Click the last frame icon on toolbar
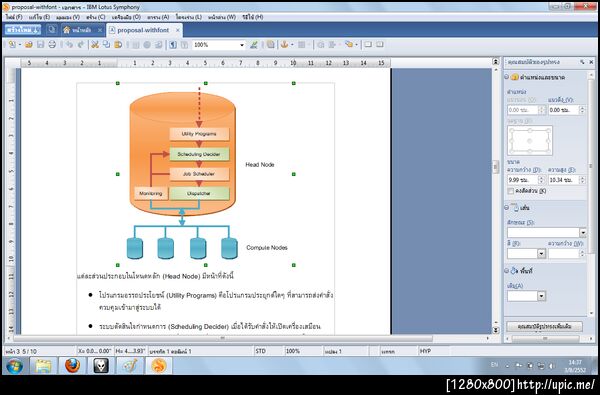 (x=380, y=45)
